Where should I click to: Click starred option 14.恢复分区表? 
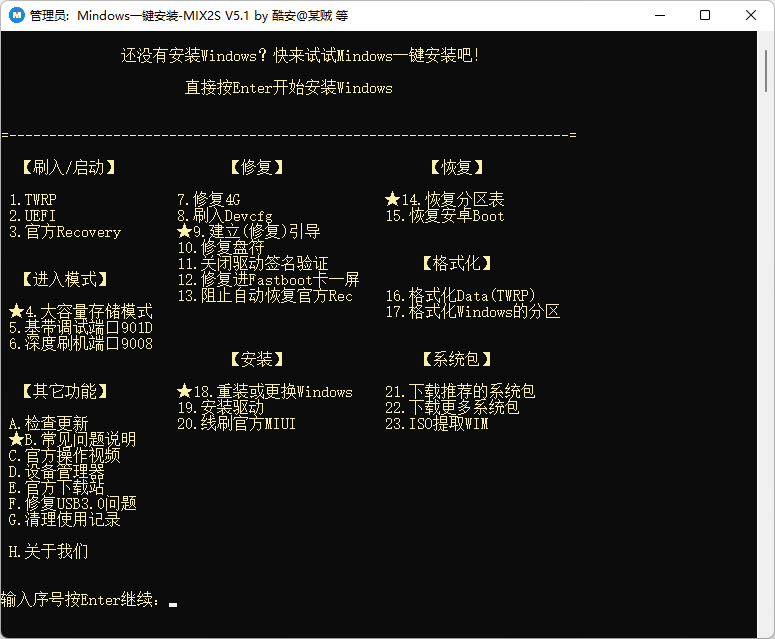(x=444, y=200)
